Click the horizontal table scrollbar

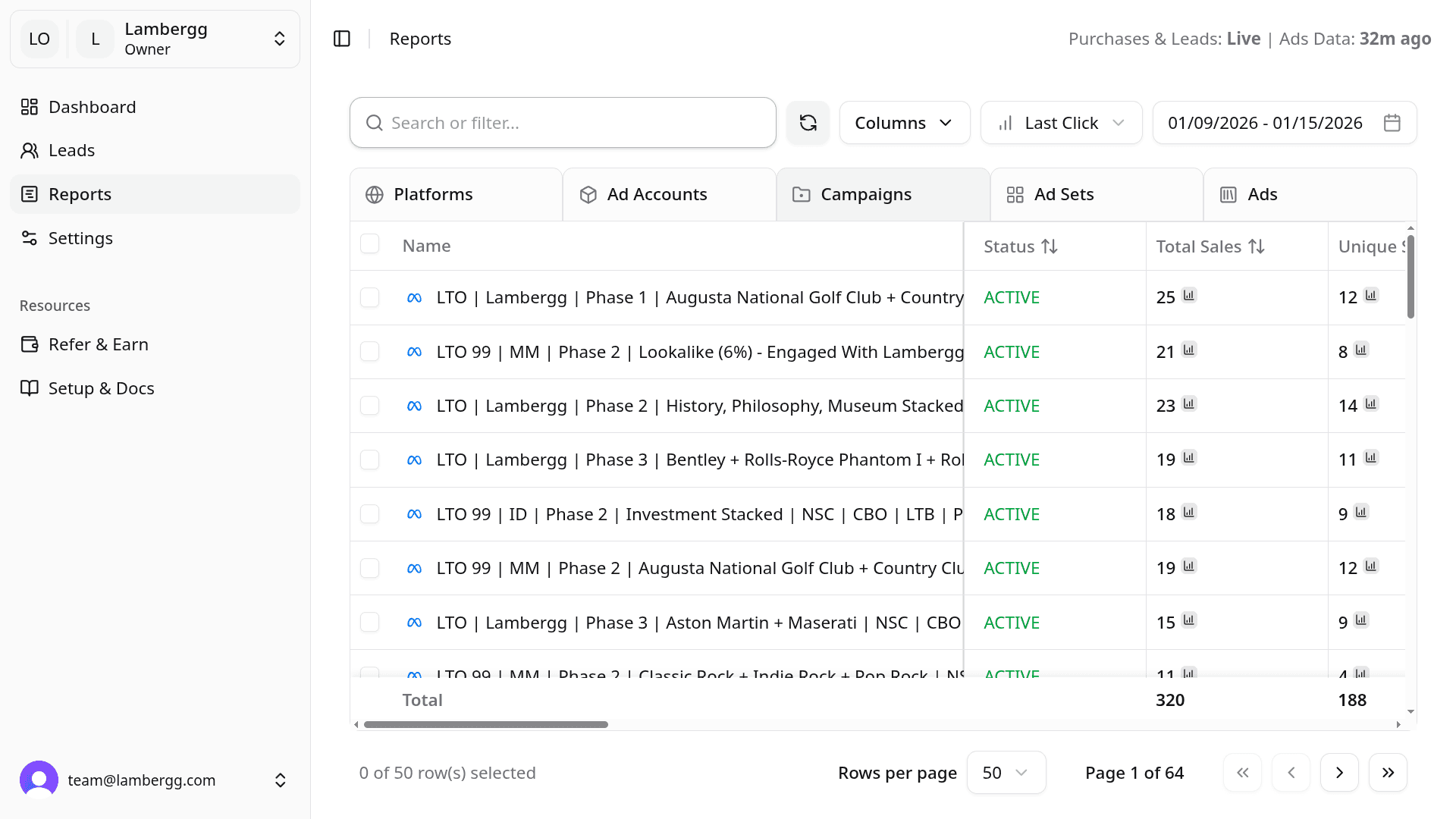click(485, 724)
